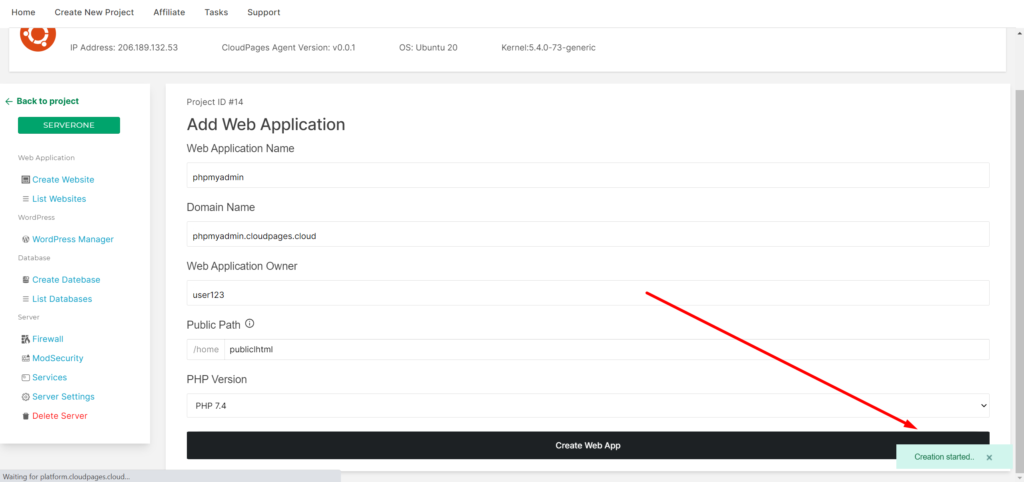Go to the Affiliate menu item

pyautogui.click(x=169, y=12)
